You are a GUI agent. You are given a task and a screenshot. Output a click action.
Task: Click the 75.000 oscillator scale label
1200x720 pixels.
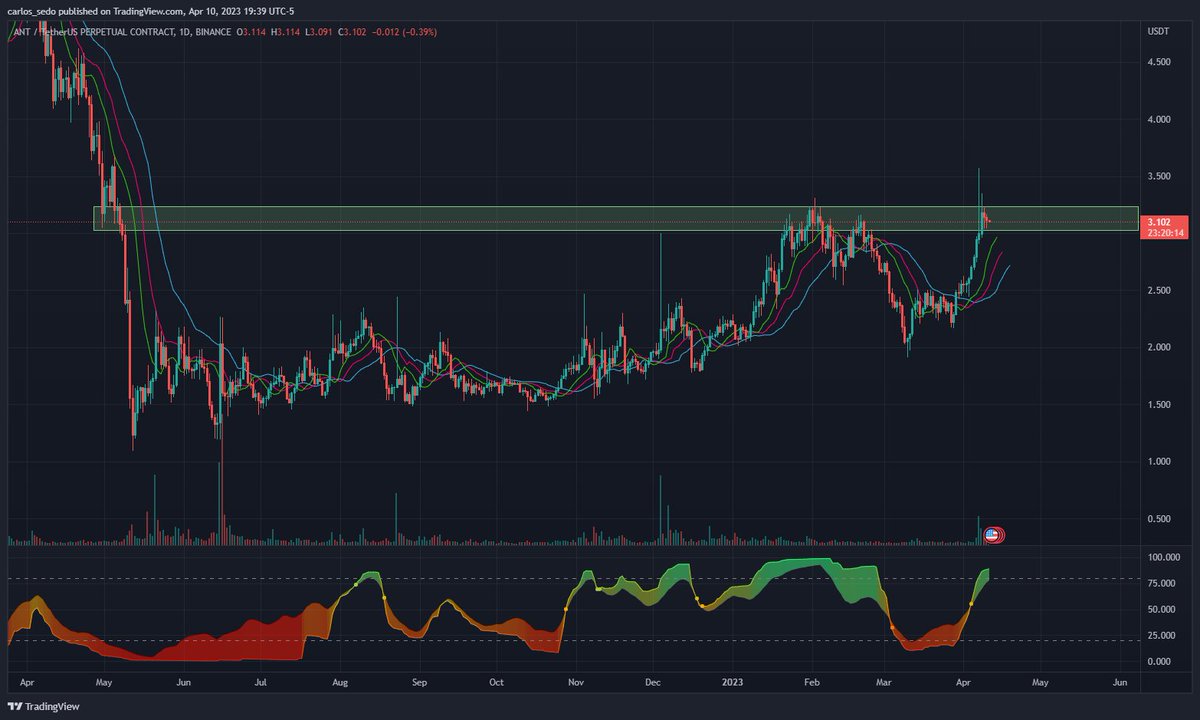point(1161,582)
